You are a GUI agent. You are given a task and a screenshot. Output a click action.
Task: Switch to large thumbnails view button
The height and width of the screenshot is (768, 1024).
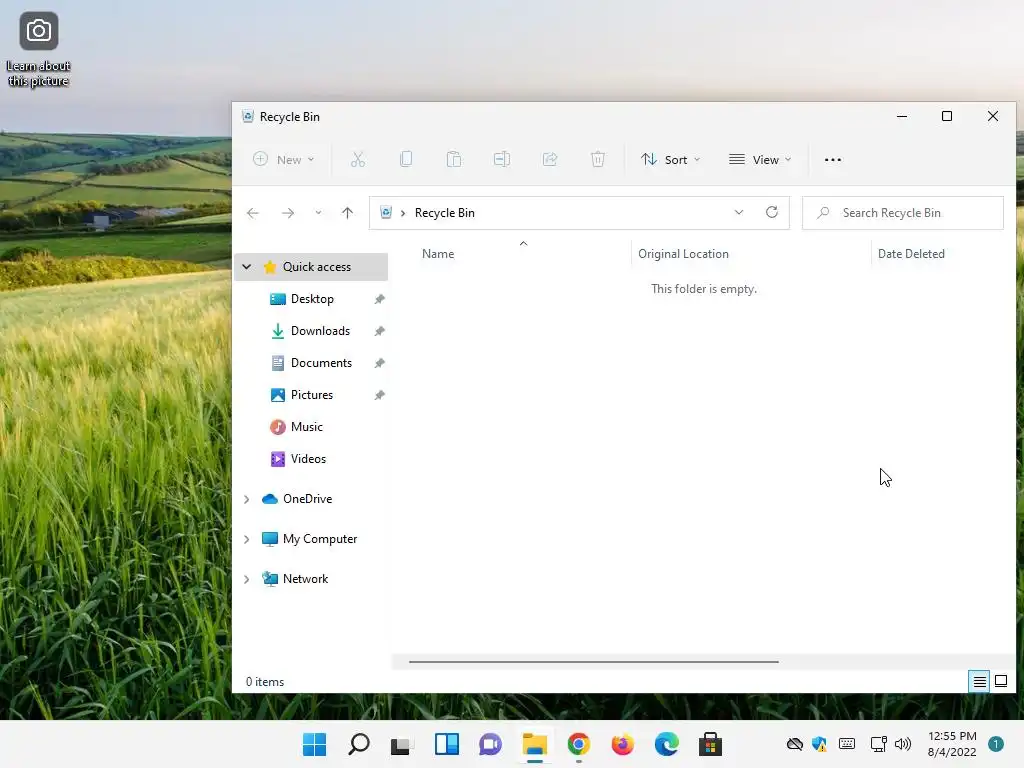pyautogui.click(x=1001, y=681)
